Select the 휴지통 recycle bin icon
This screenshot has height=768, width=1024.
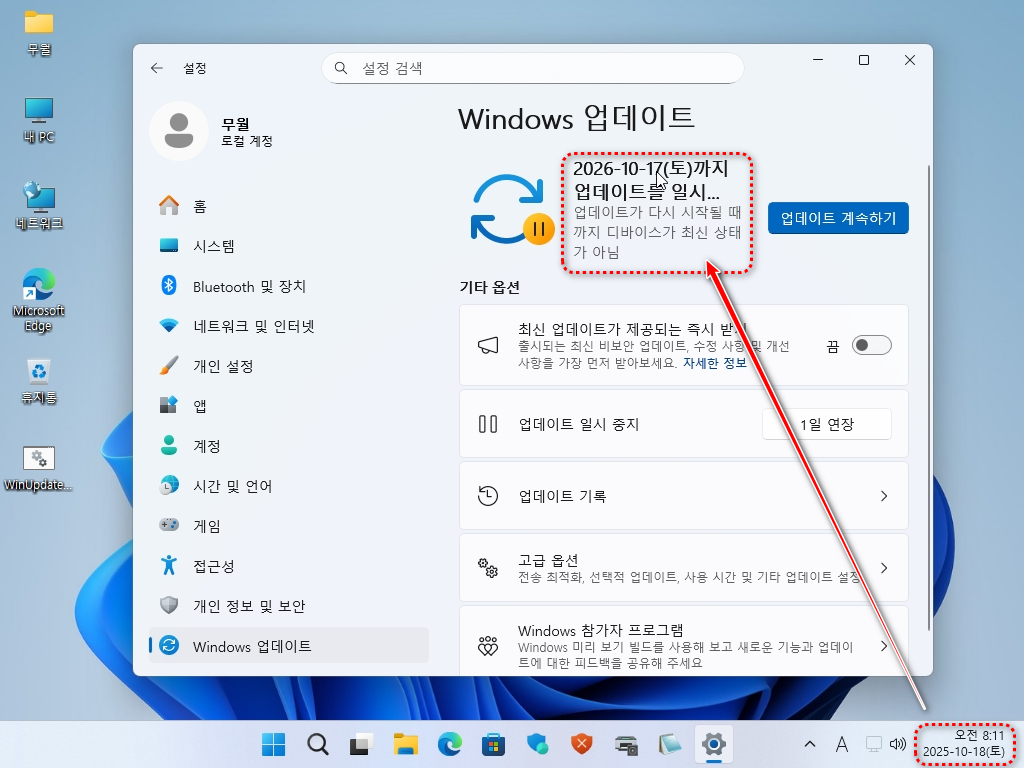(x=39, y=381)
